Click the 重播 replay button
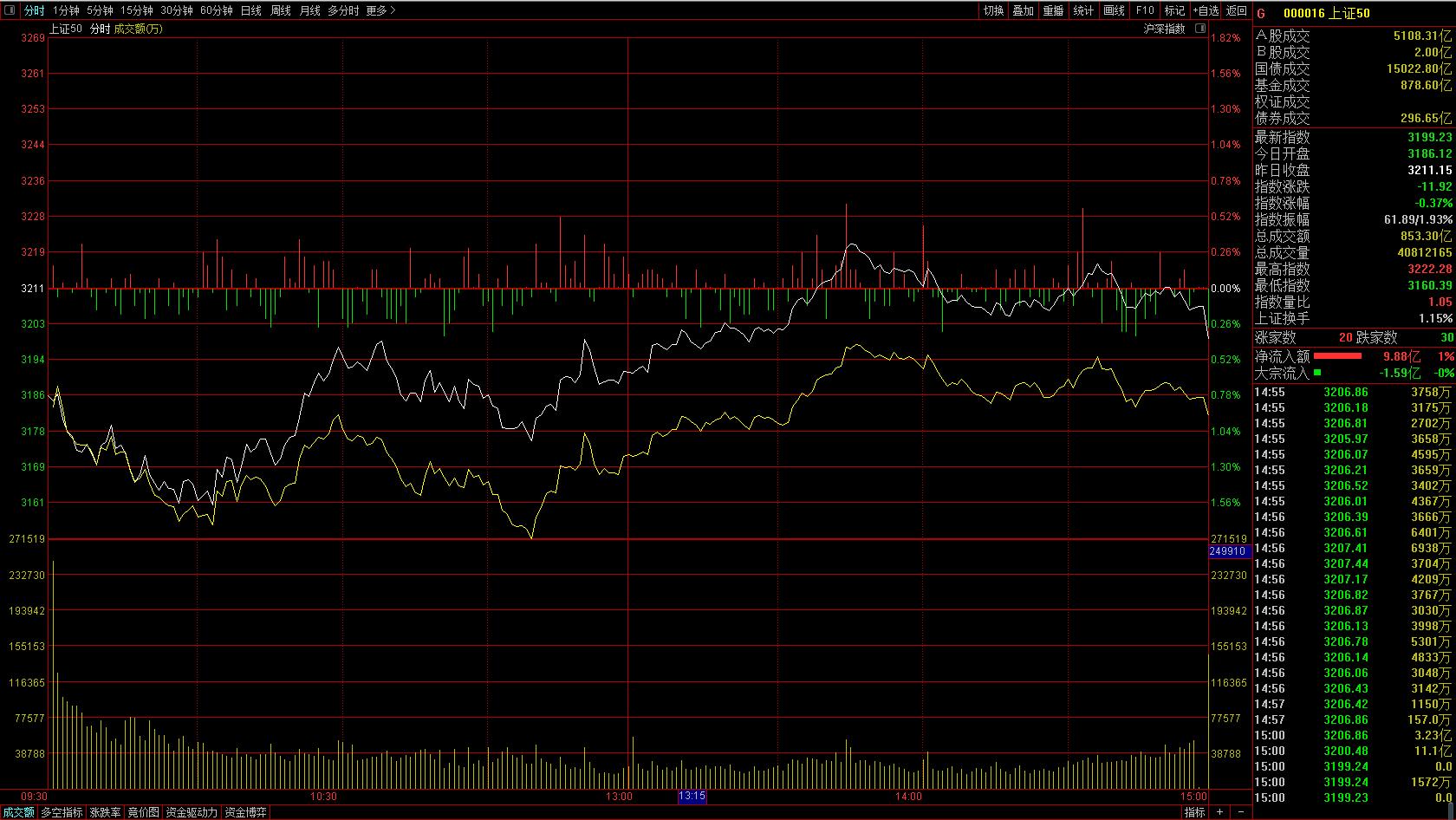Image resolution: width=1456 pixels, height=820 pixels. click(1054, 10)
